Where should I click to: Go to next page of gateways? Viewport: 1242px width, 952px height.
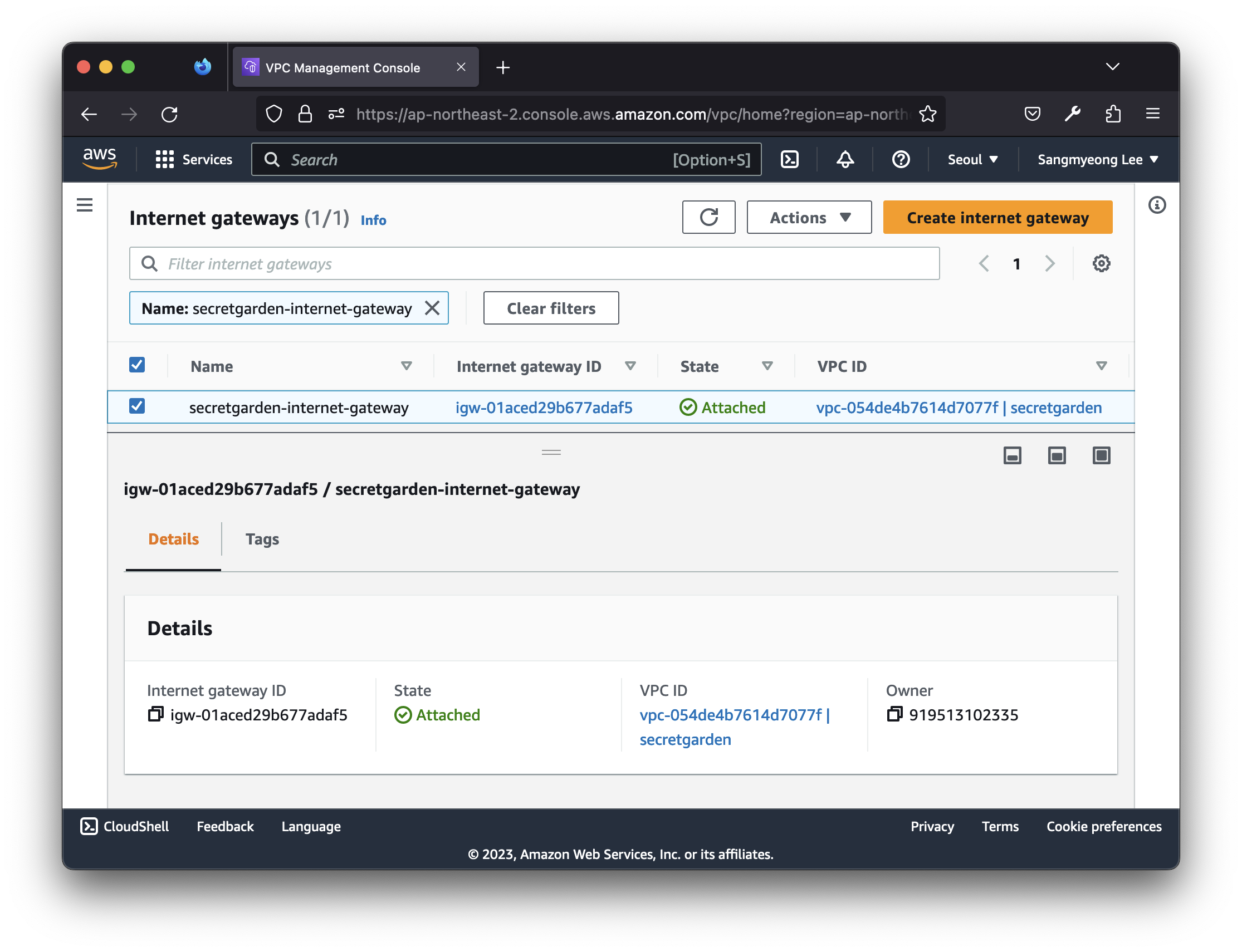1050,263
